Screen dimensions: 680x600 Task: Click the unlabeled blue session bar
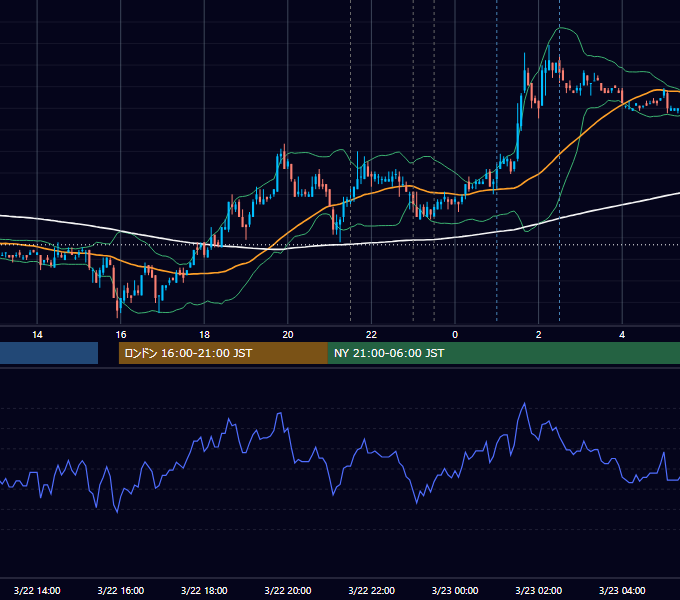coord(49,353)
